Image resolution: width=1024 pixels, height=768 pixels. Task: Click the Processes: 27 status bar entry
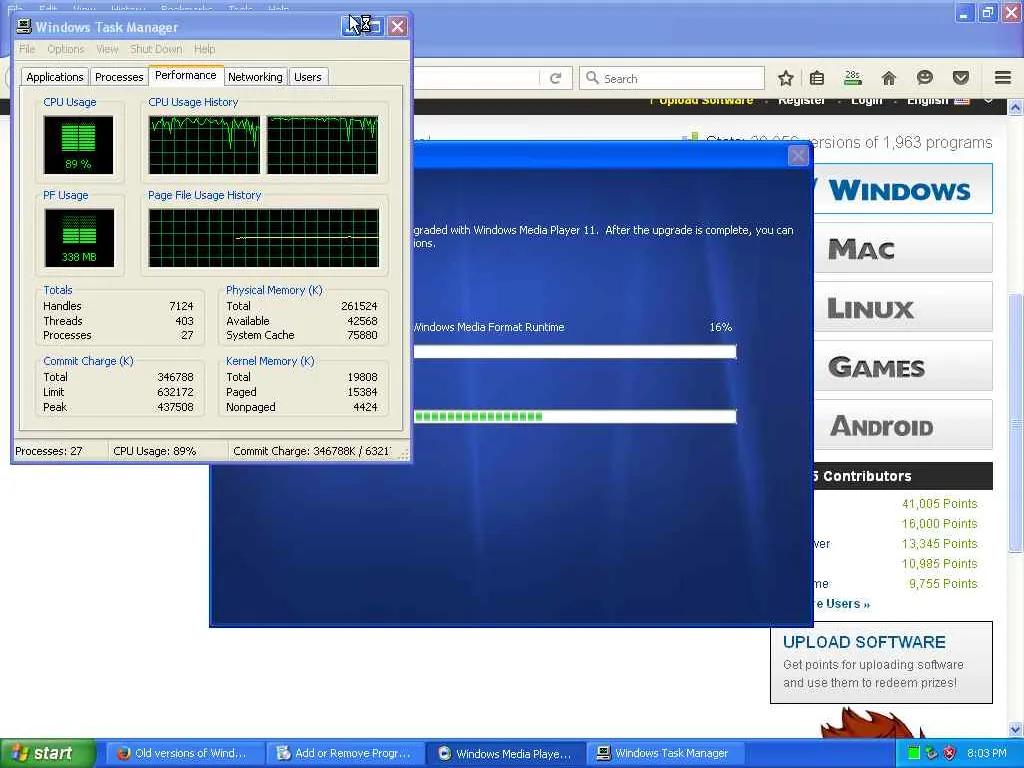pos(61,451)
